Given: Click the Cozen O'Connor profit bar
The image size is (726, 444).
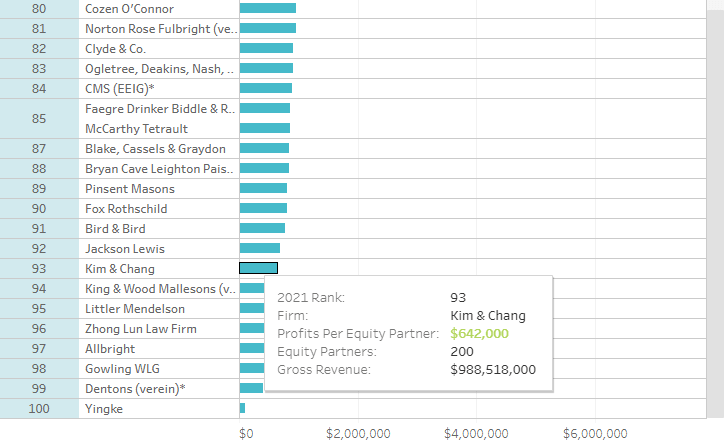Looking at the screenshot, I should pos(268,8).
